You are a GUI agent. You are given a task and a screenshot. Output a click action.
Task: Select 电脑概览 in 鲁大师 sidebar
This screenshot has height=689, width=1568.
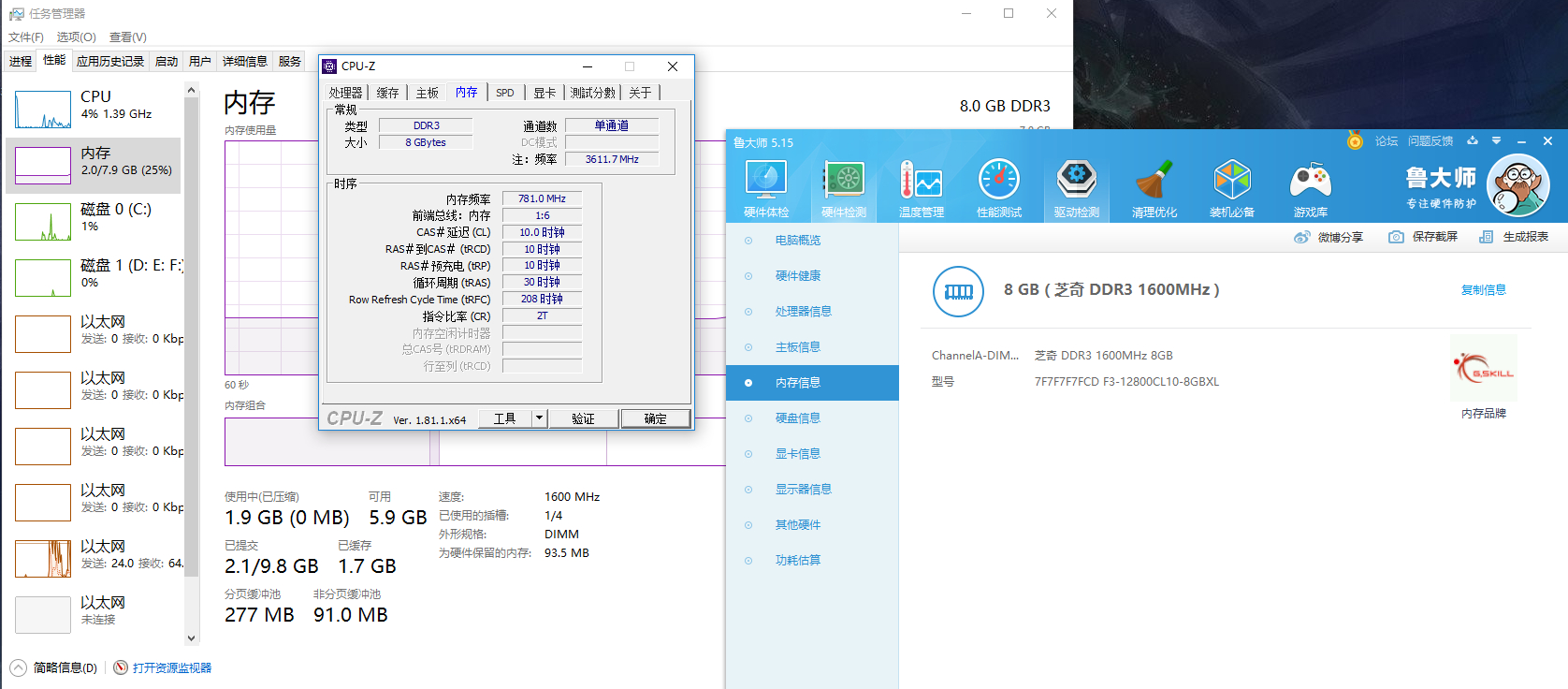812,241
